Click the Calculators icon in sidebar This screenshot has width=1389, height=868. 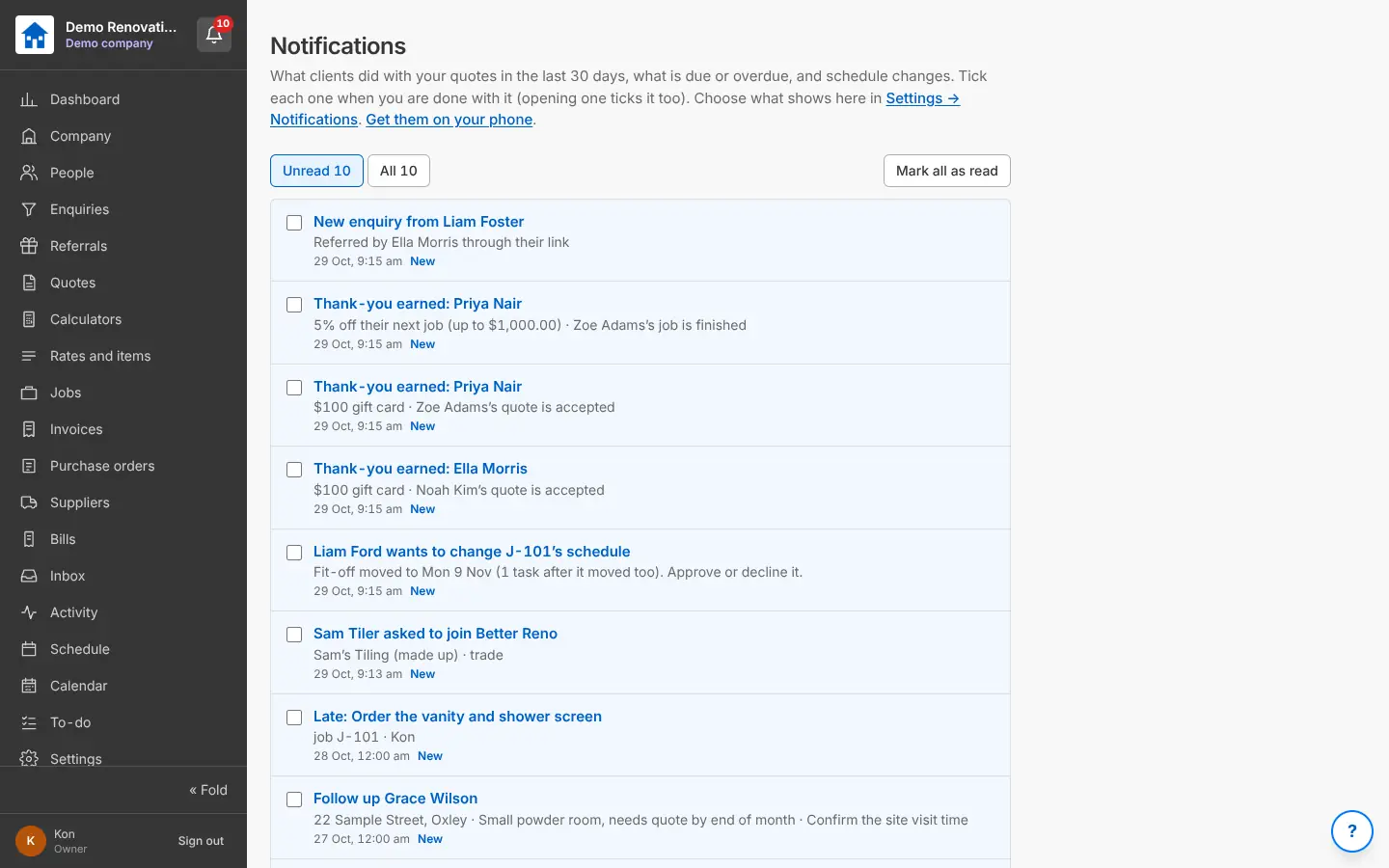[x=29, y=319]
